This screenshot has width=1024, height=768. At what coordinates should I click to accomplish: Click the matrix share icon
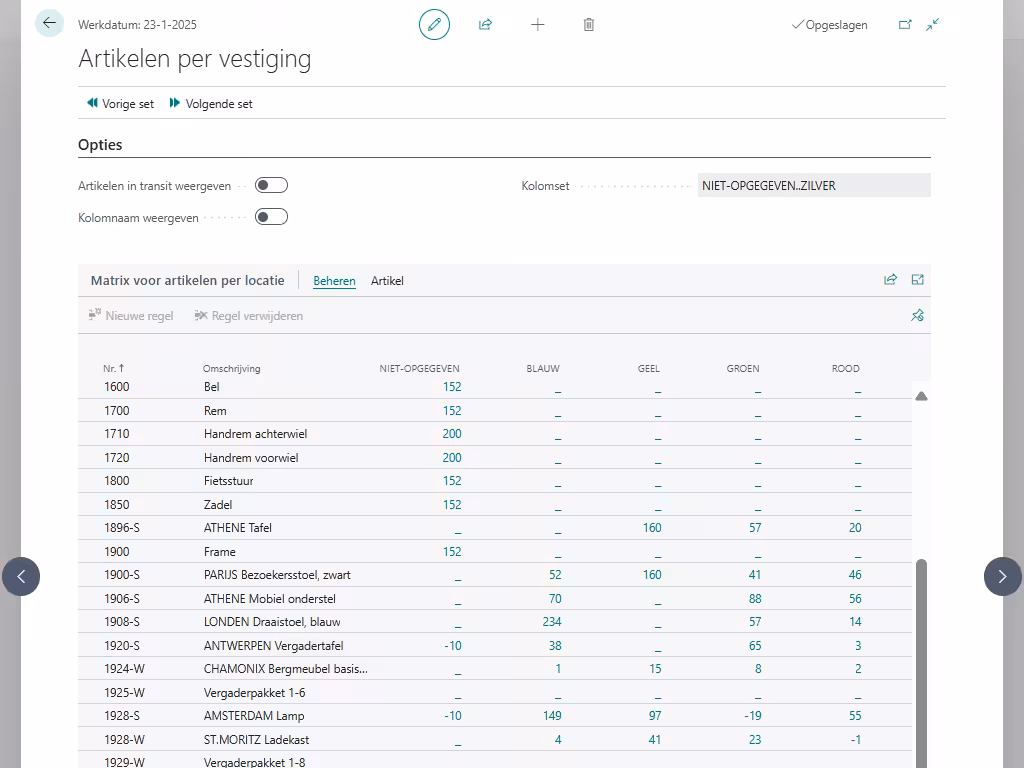pyautogui.click(x=890, y=280)
